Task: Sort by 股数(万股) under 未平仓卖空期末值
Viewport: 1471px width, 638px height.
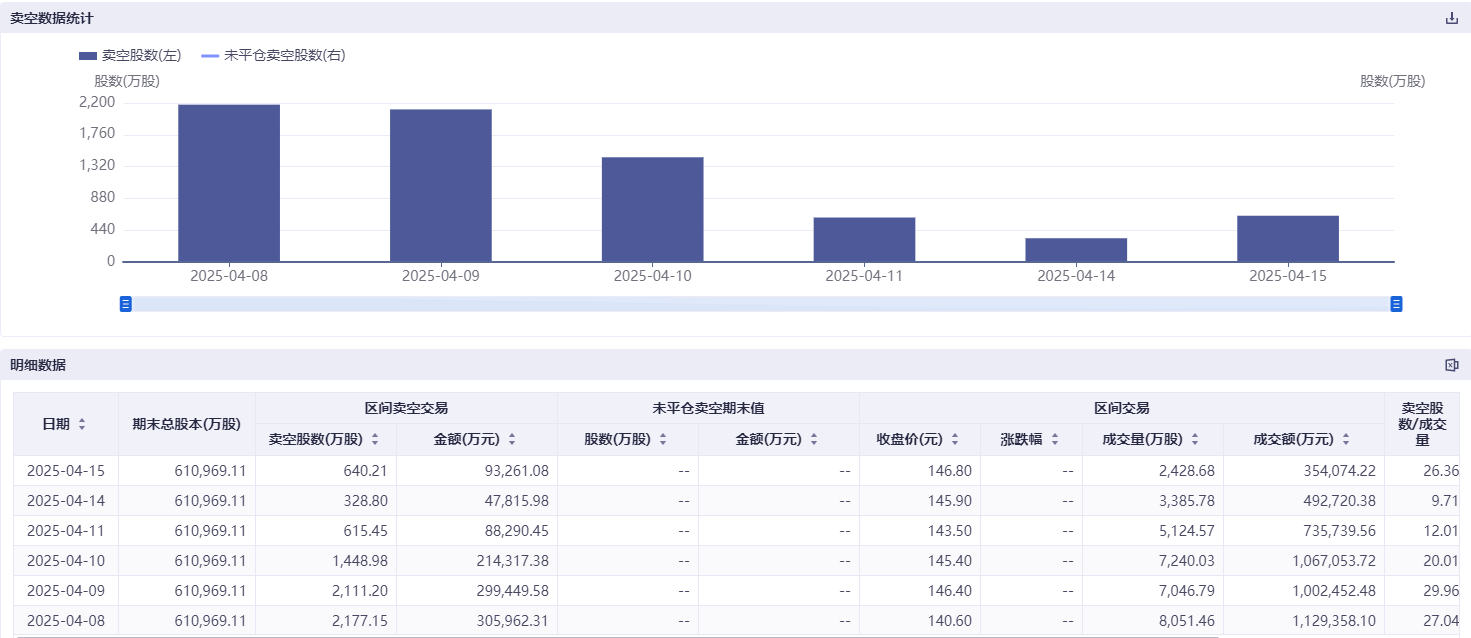Action: pyautogui.click(x=663, y=439)
